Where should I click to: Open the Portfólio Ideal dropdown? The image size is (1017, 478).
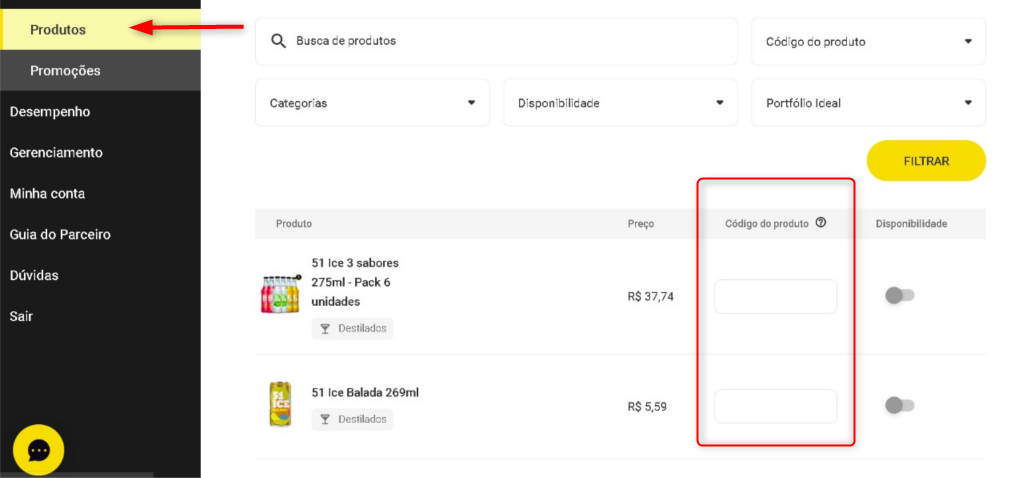coord(868,103)
